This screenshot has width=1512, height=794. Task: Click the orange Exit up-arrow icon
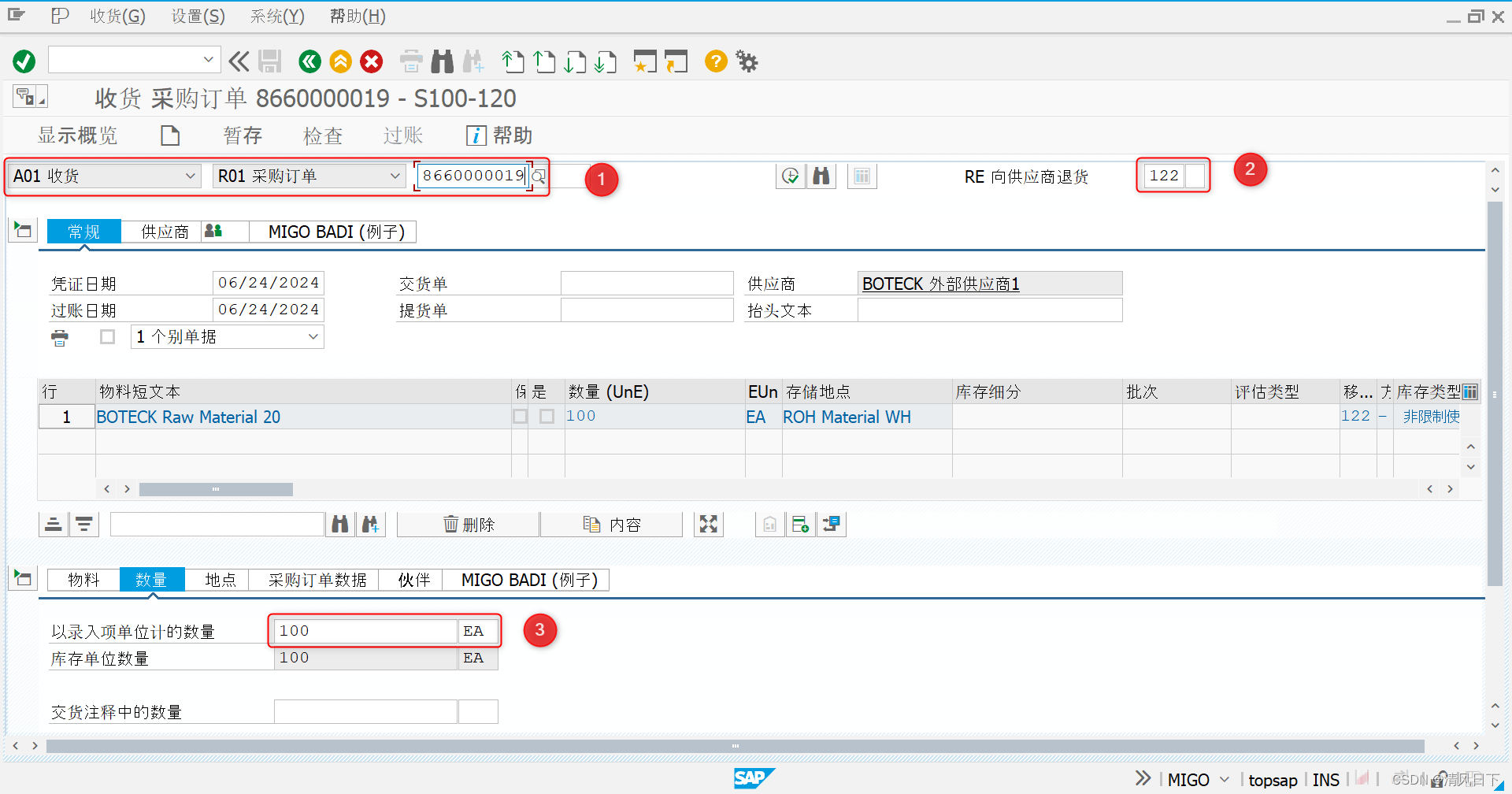pos(341,61)
